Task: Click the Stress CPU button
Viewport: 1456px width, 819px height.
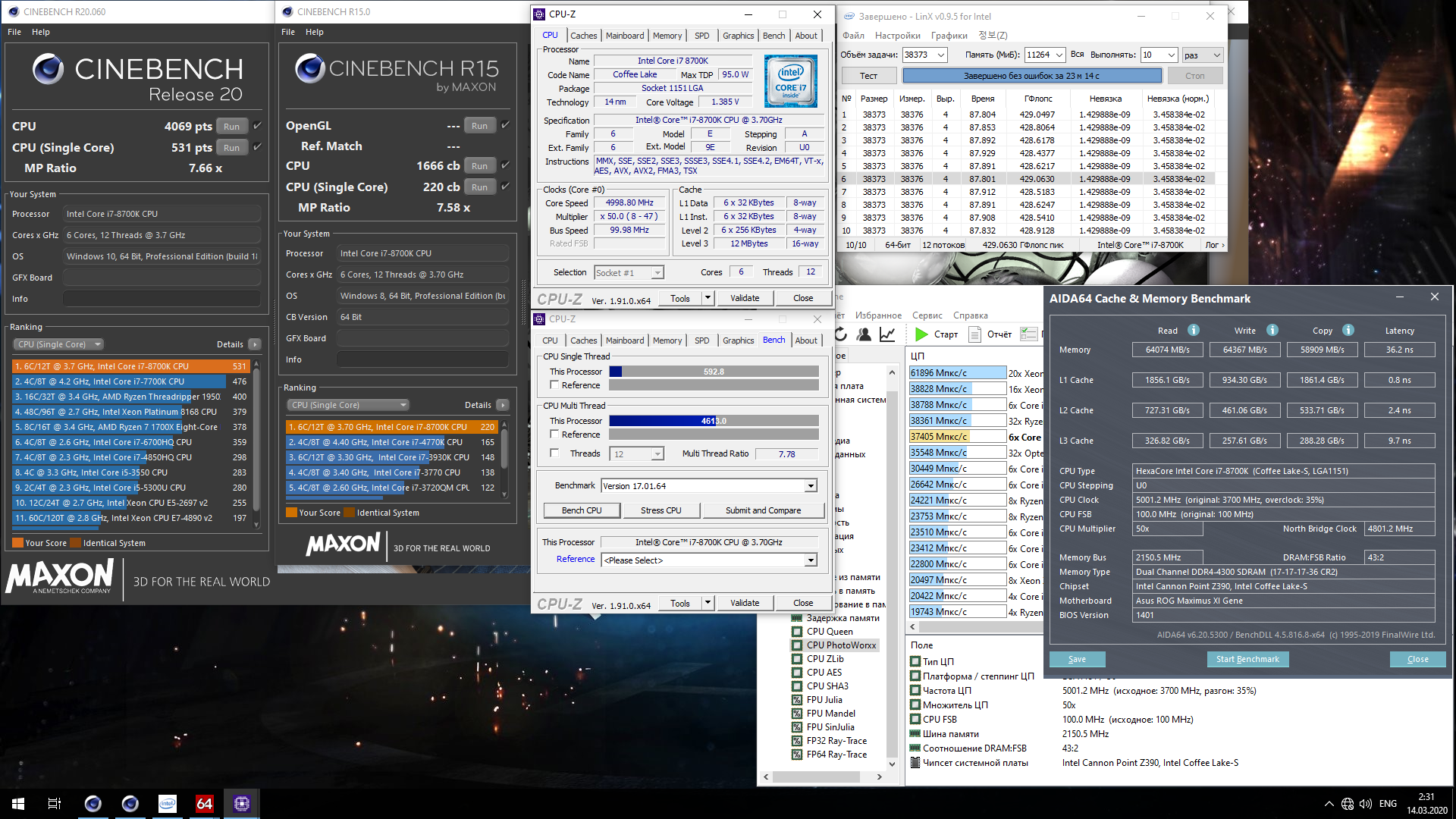Action: click(x=661, y=510)
